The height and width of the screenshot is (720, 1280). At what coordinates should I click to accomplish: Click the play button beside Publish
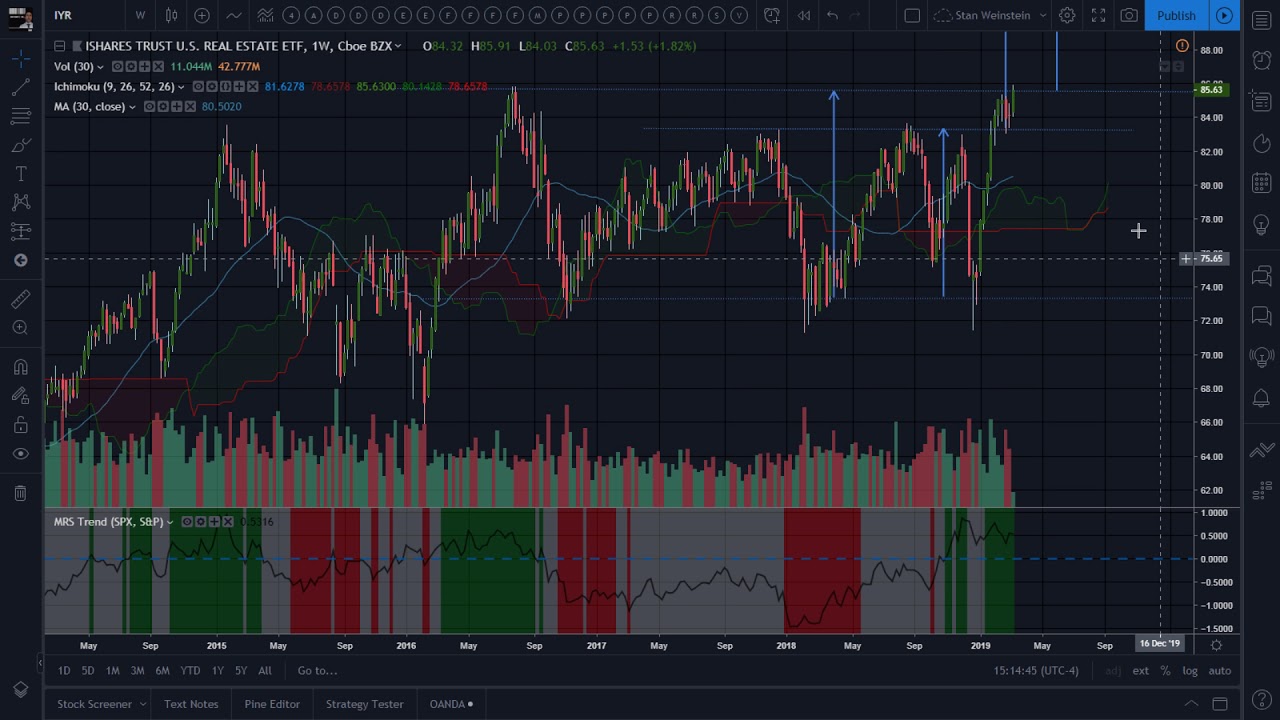click(1224, 15)
